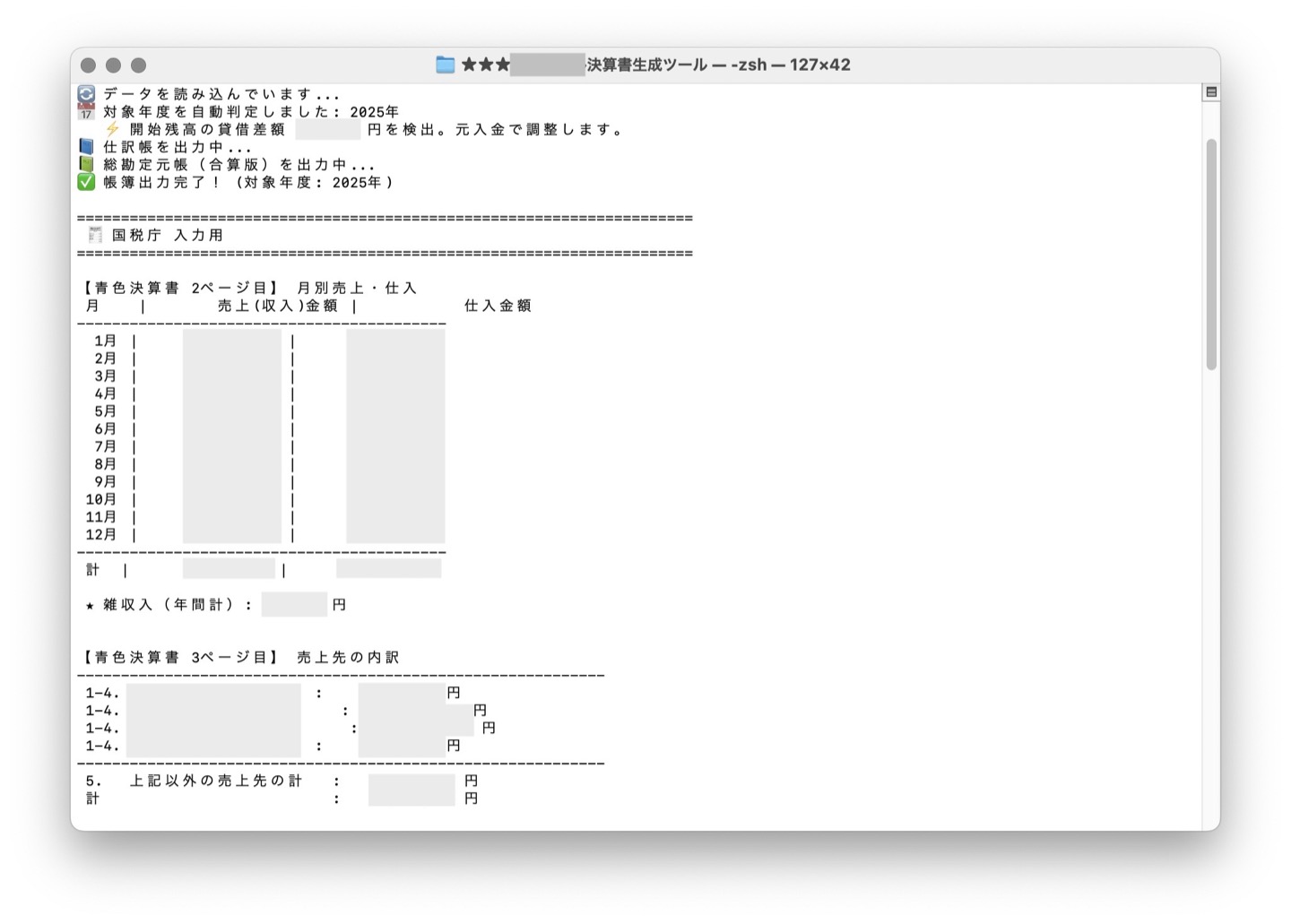Click the document emoji beside 国税庁 入力用
1291x924 pixels.
tap(95, 235)
